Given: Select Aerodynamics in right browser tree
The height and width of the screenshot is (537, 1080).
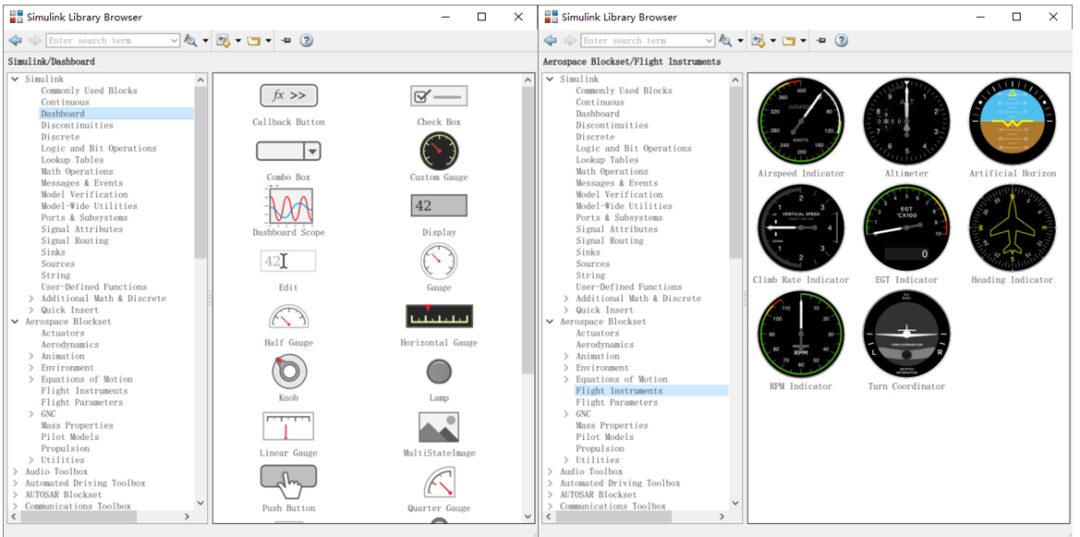Looking at the screenshot, I should pos(605,345).
